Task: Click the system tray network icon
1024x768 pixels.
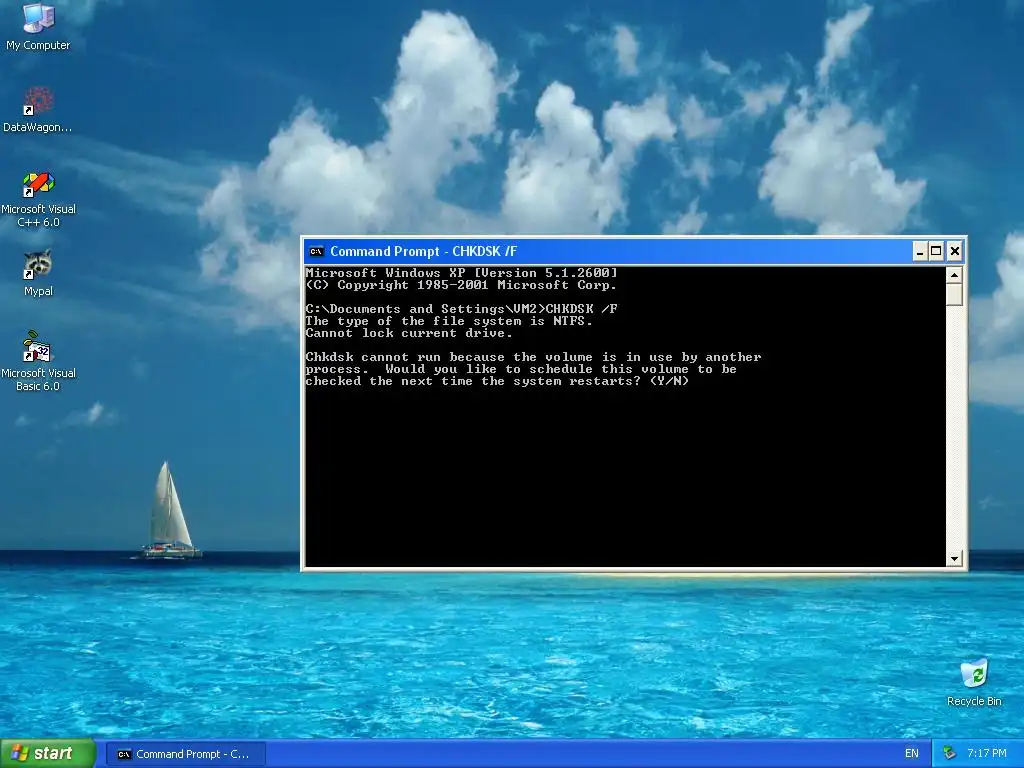Action: click(x=950, y=754)
